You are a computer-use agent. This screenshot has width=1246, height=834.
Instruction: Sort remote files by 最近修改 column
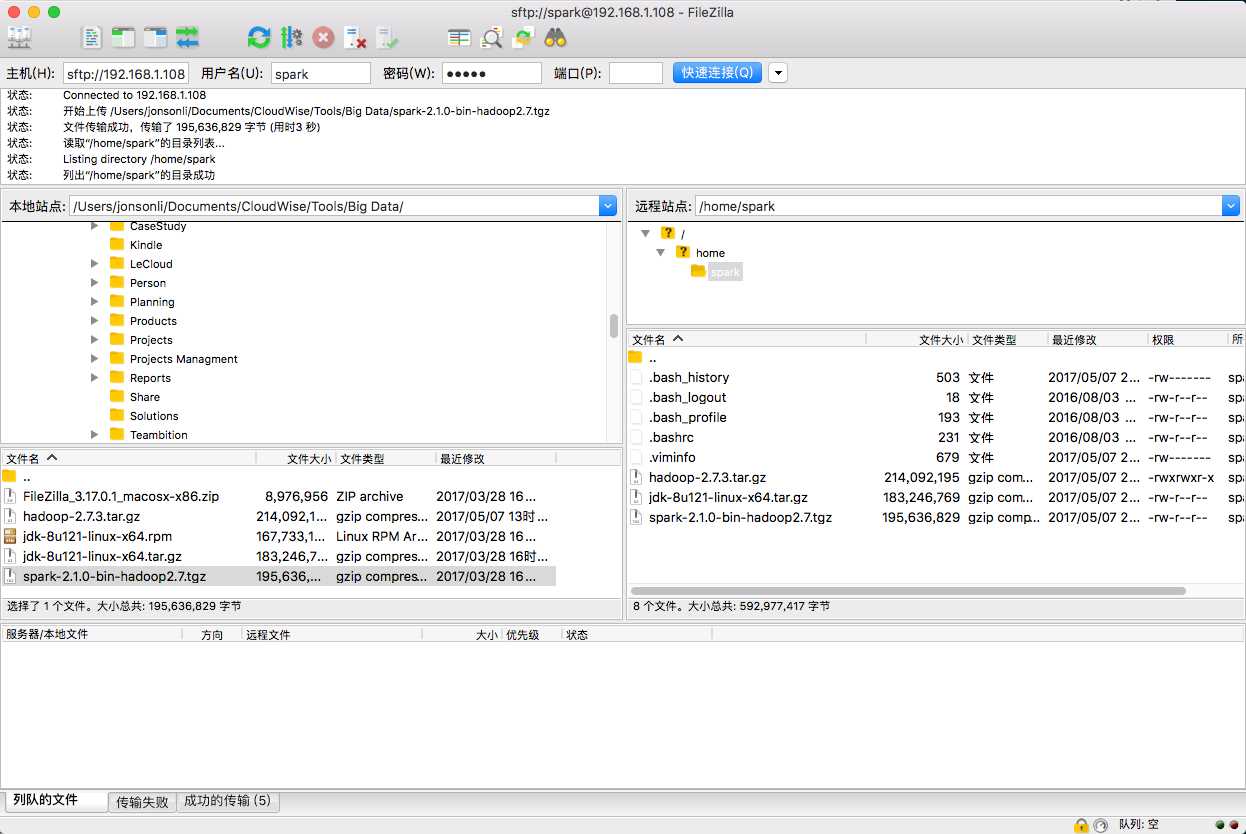coord(1097,340)
